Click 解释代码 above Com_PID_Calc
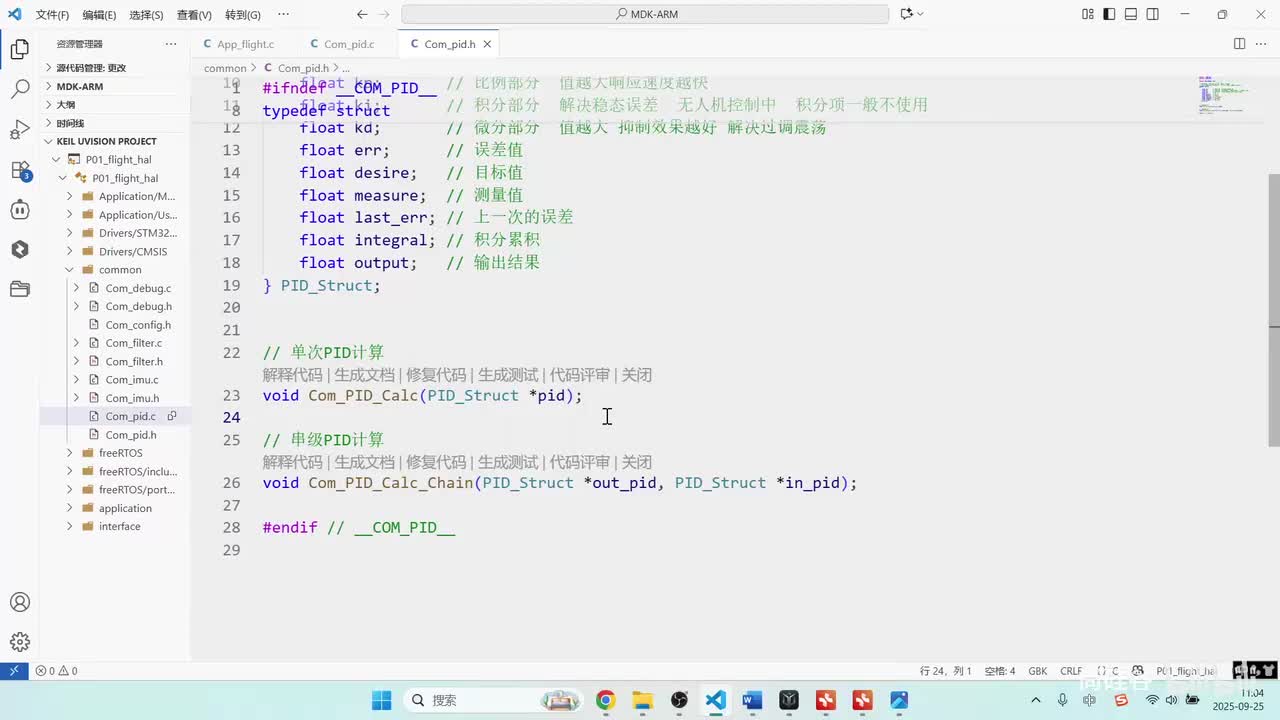 pos(293,375)
